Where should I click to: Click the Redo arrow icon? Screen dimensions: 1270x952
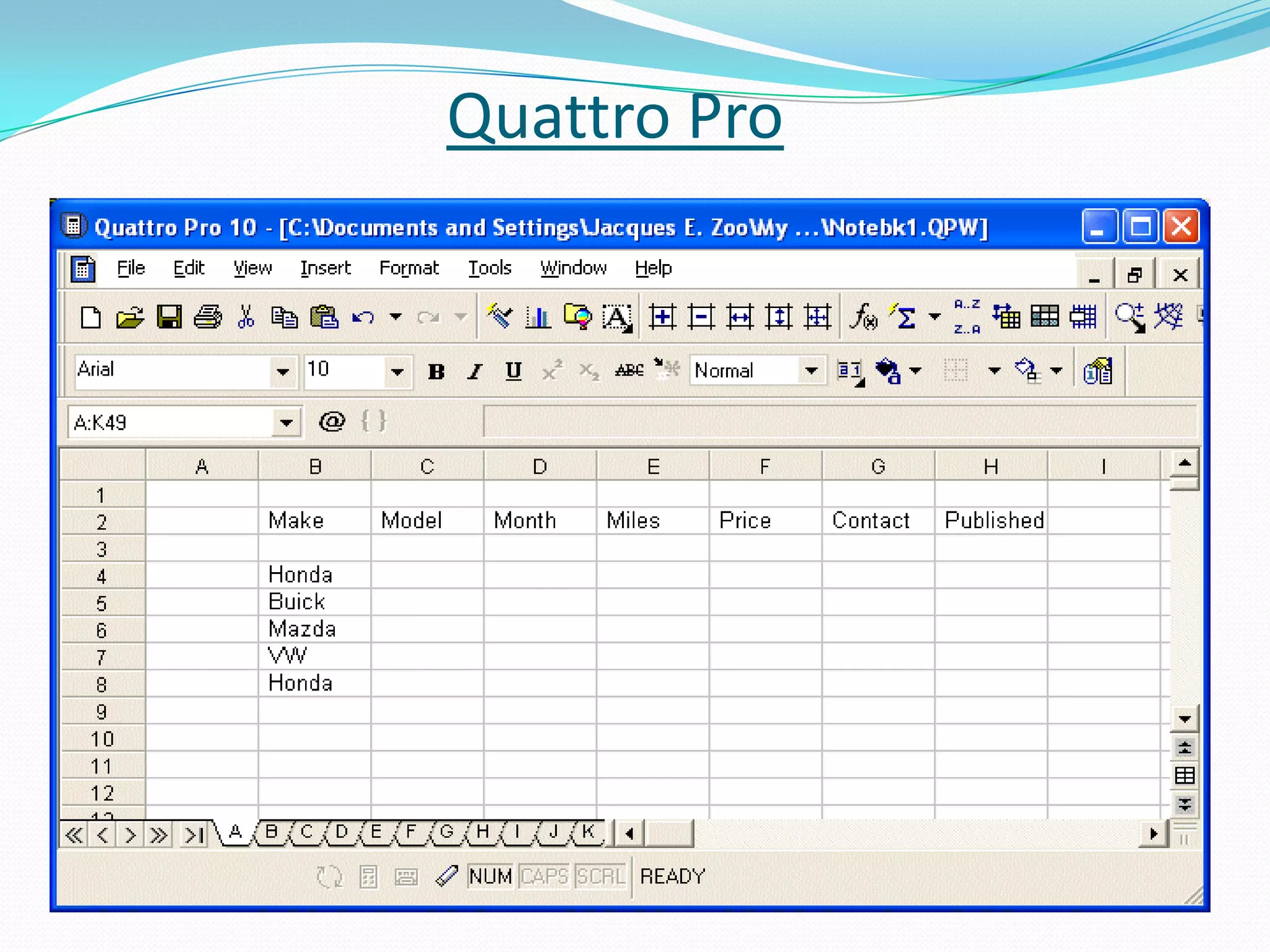tap(429, 317)
